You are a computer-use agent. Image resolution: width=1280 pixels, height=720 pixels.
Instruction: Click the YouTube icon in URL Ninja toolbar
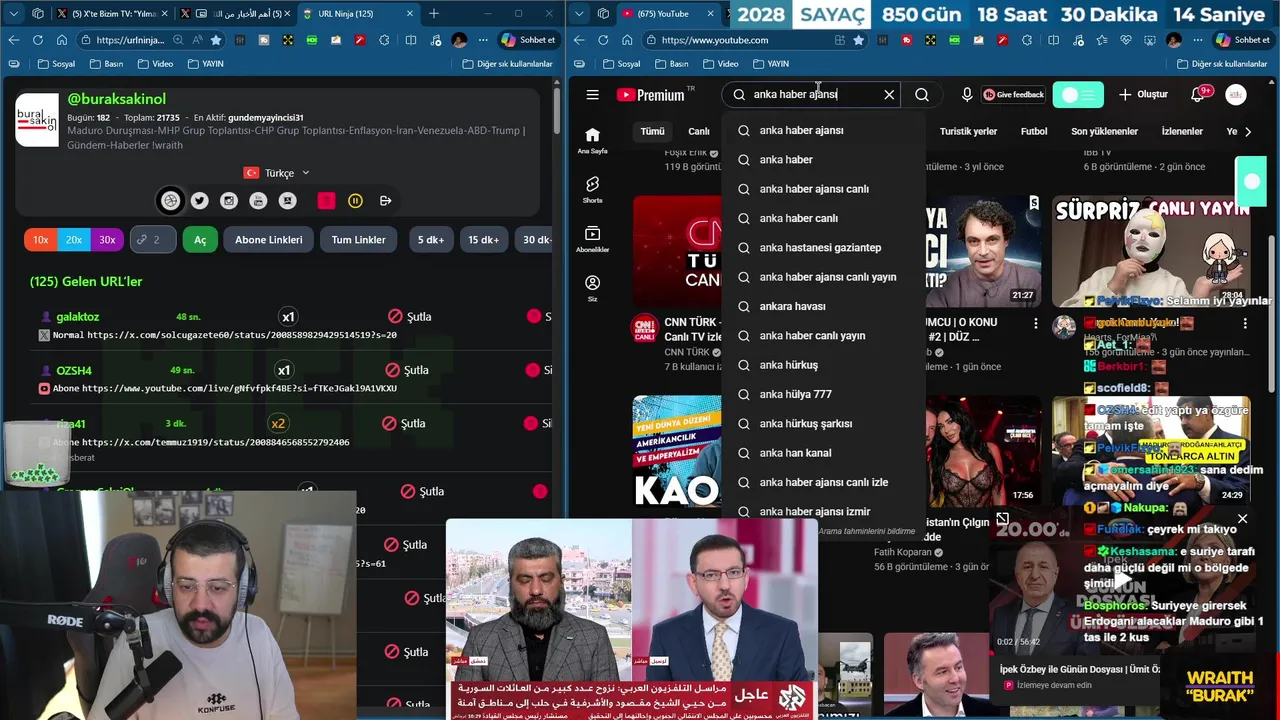pos(258,201)
